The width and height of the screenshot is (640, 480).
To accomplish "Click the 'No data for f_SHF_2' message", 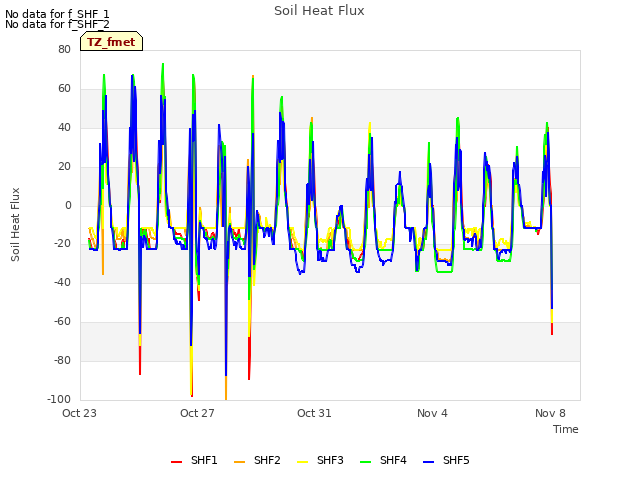I will coord(57,24).
